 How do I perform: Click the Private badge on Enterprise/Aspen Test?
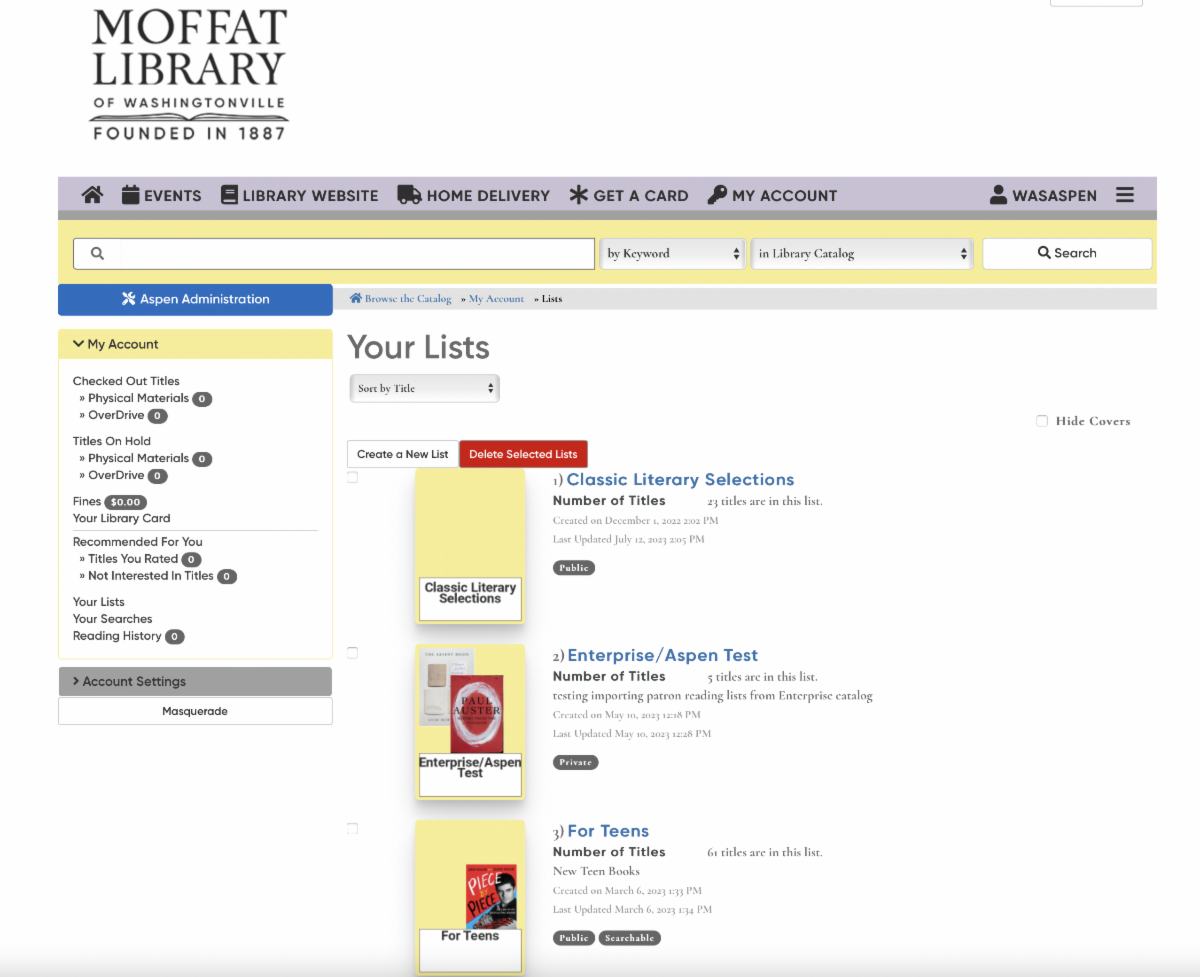click(576, 762)
